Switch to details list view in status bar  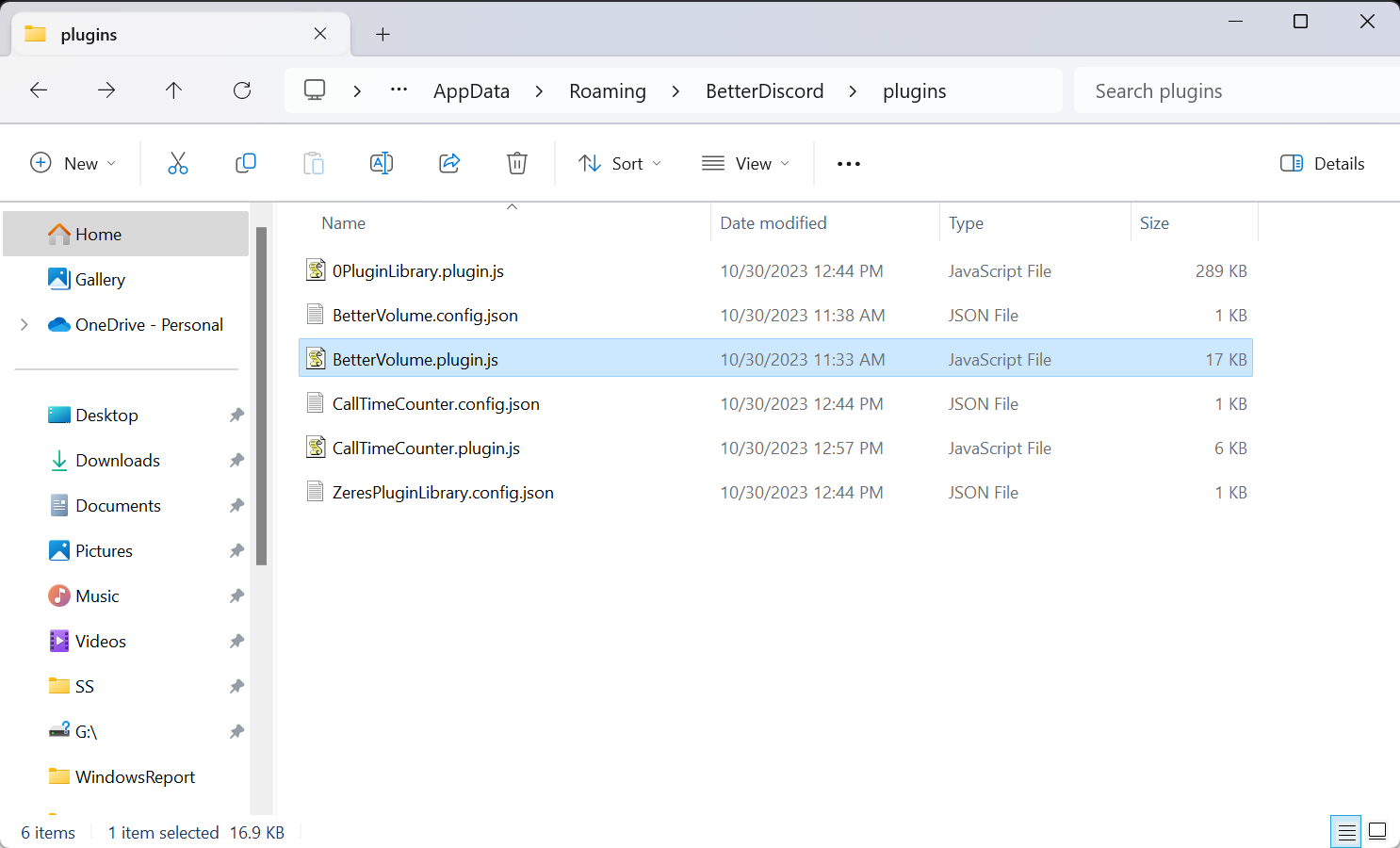click(1346, 831)
